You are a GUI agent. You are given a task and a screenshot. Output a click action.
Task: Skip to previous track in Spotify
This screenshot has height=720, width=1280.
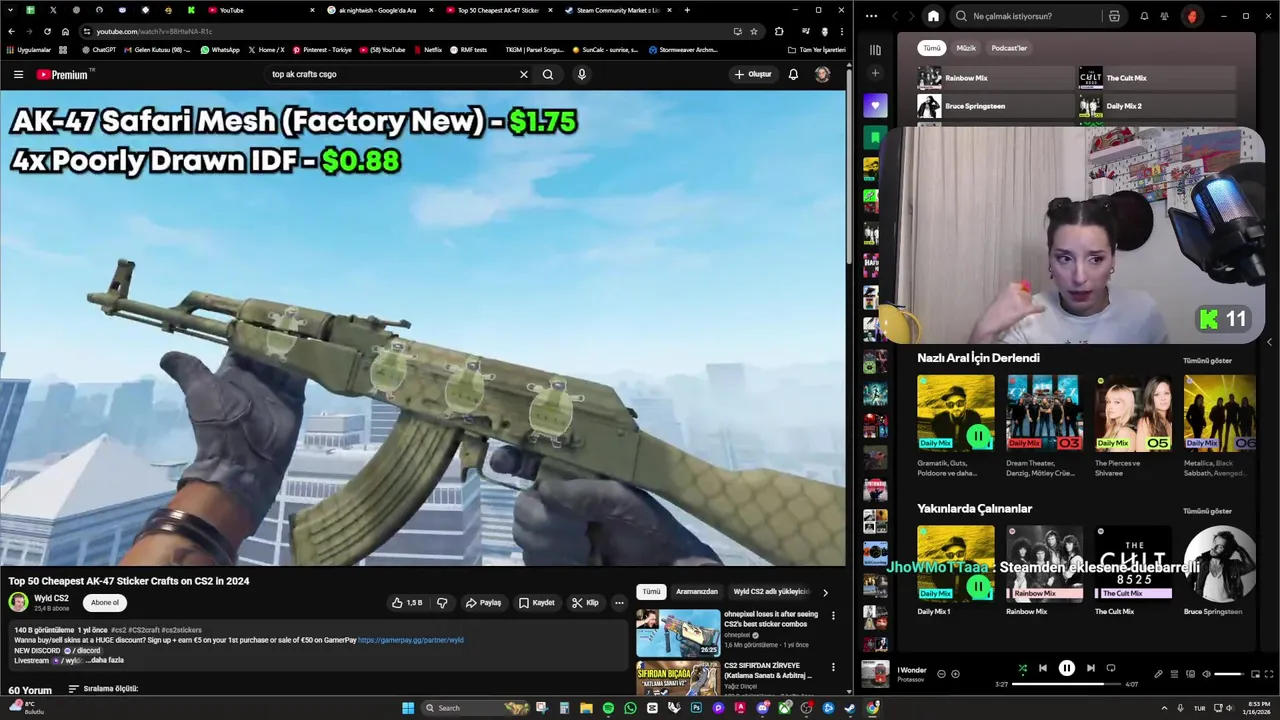click(1042, 668)
